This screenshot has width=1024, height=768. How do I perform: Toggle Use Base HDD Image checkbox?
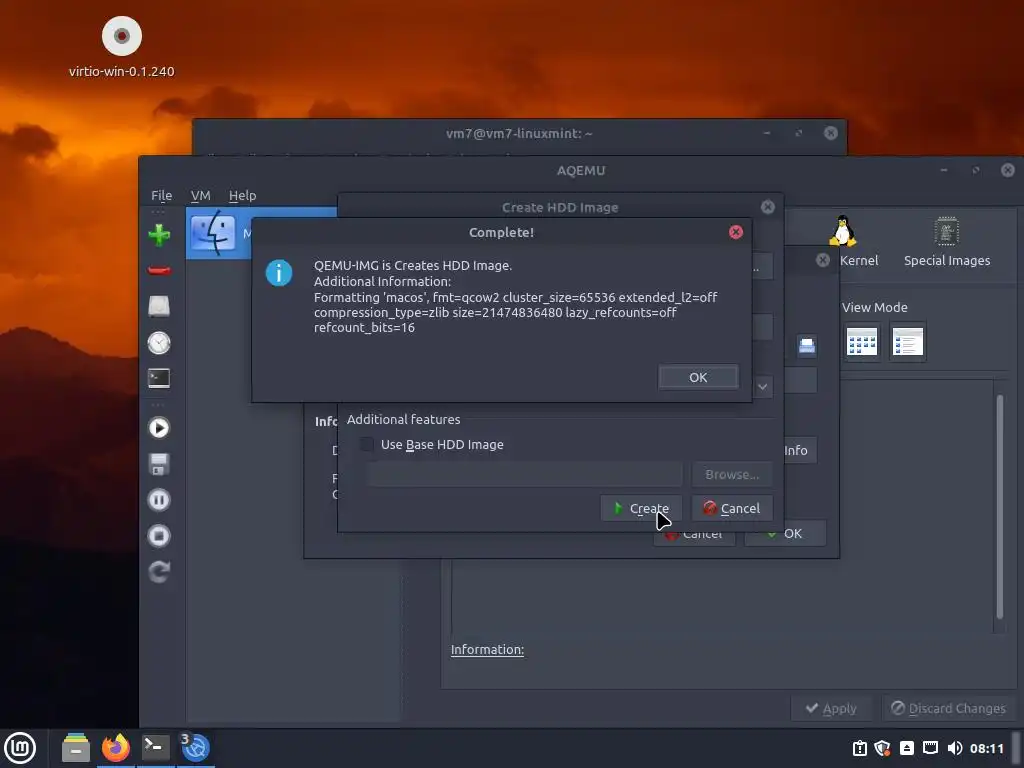pos(368,444)
